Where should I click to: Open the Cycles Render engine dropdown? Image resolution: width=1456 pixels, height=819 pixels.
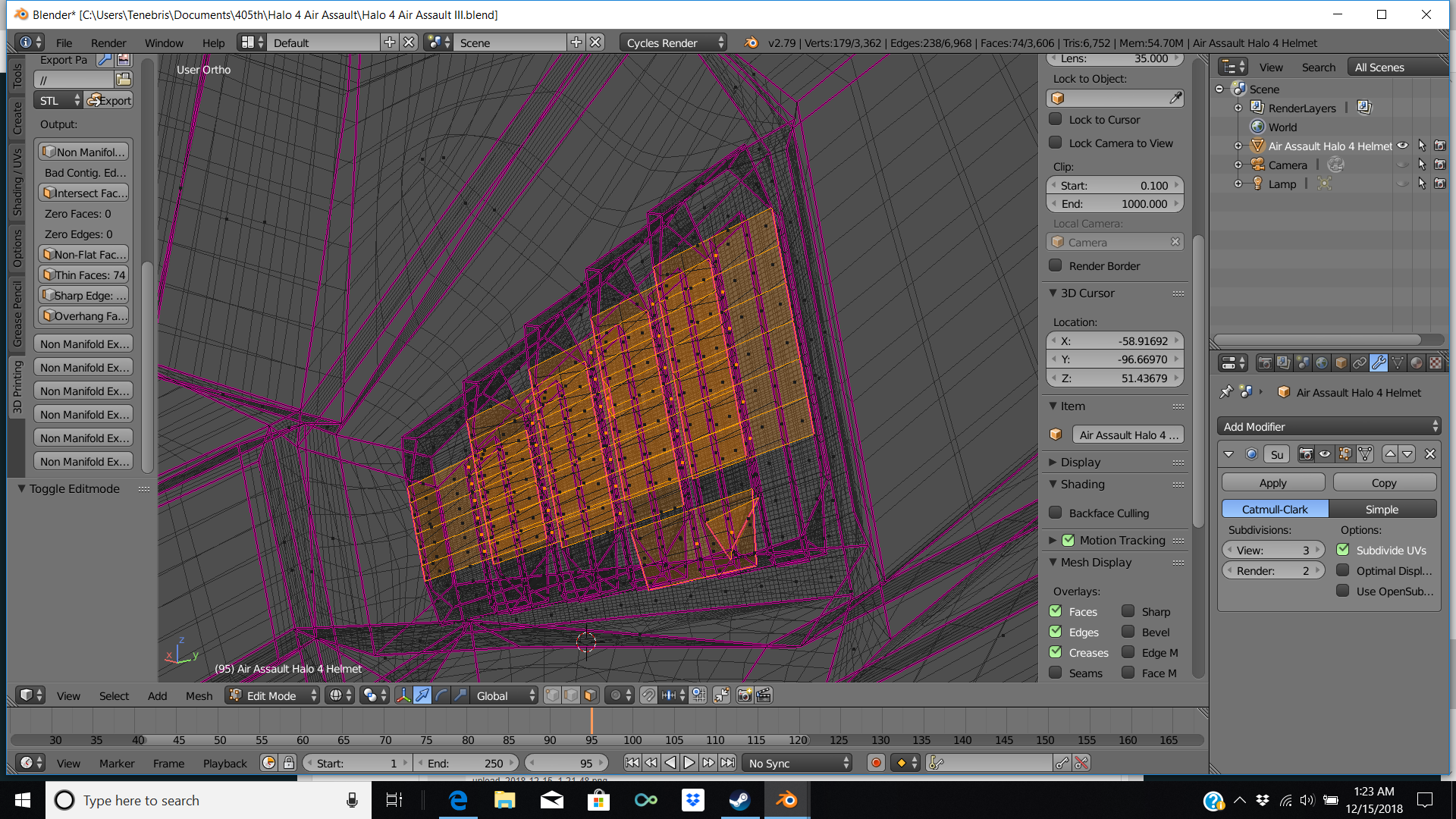673,42
